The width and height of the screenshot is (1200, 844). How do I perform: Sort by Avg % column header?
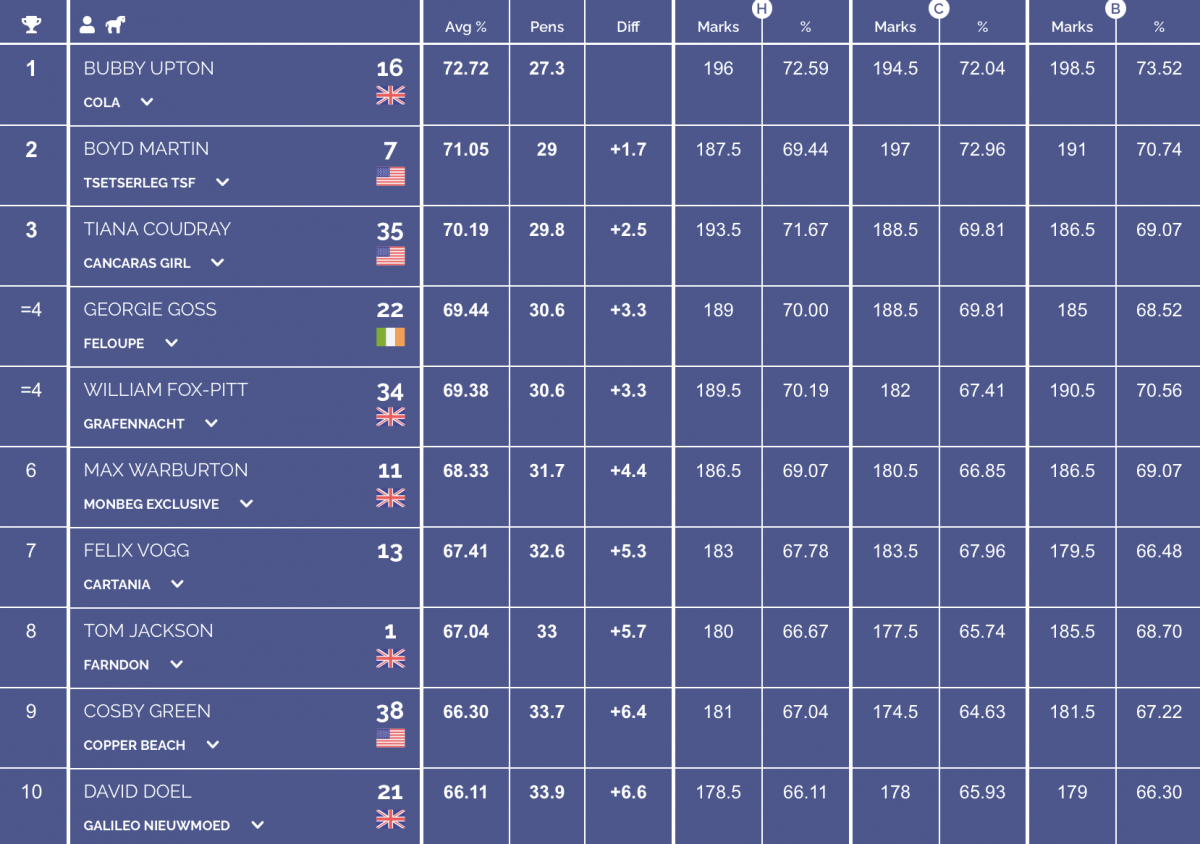tap(465, 27)
